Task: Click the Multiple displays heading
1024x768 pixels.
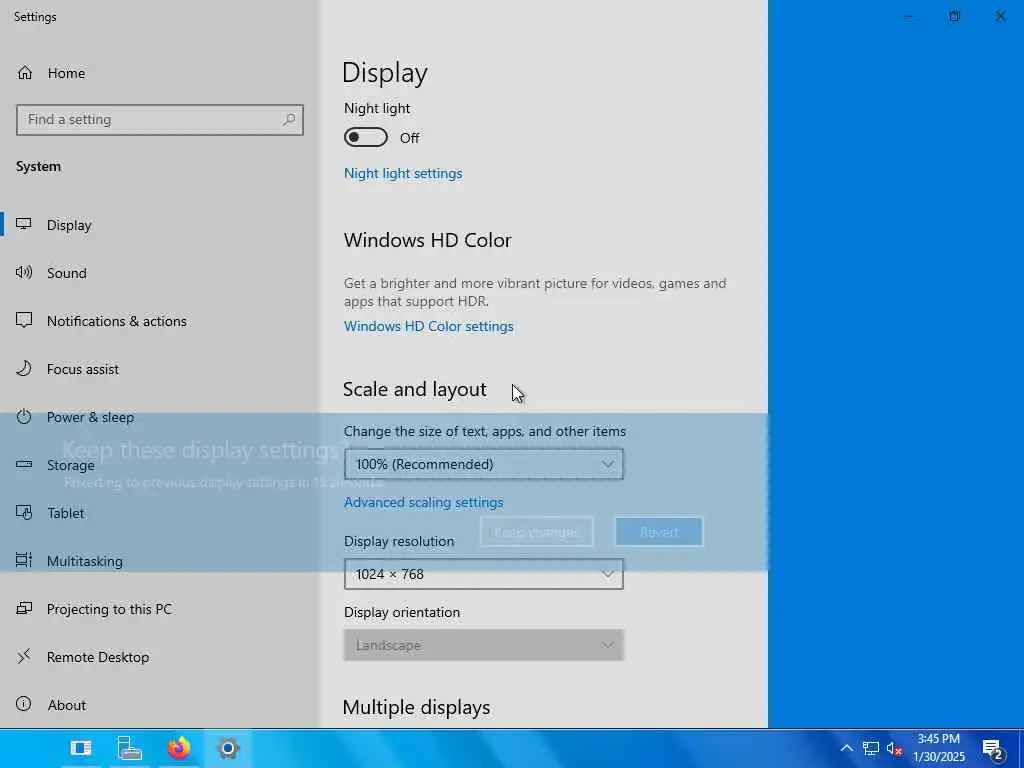Action: pos(416,707)
